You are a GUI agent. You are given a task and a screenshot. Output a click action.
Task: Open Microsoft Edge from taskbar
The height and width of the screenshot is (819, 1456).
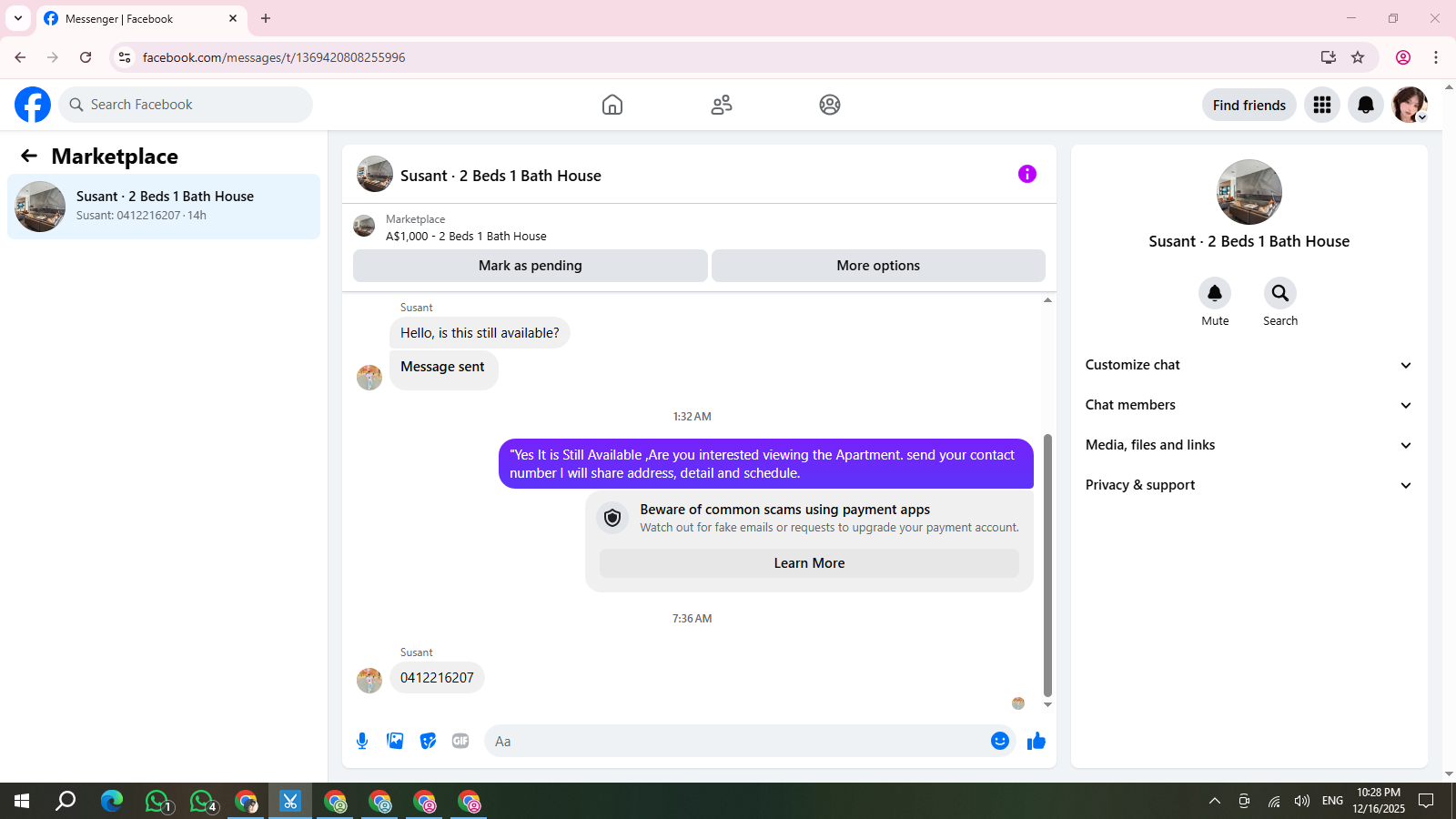pos(112,801)
